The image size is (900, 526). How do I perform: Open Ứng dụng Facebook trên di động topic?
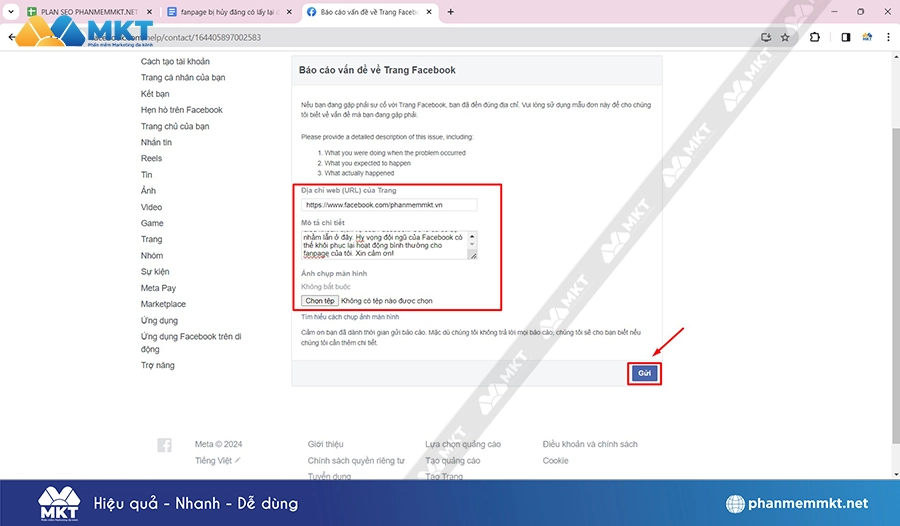[x=191, y=343]
